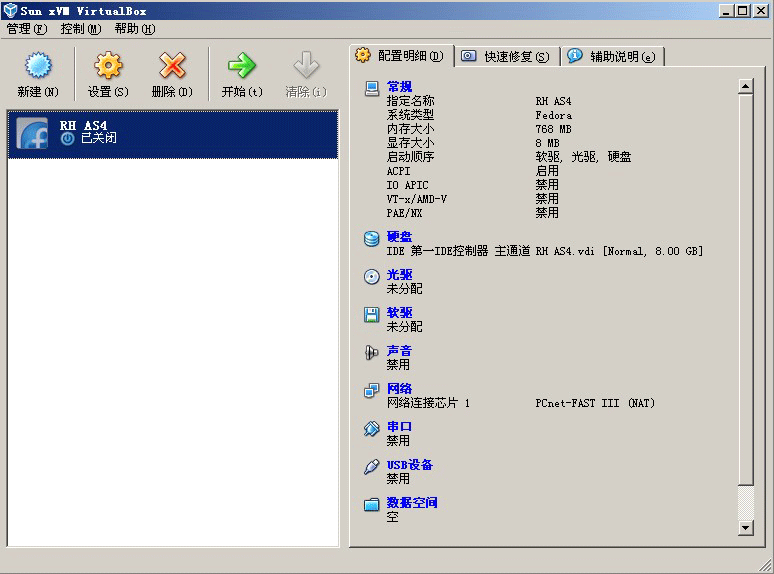Click the 数据空间 shared folder icon

pos(371,504)
